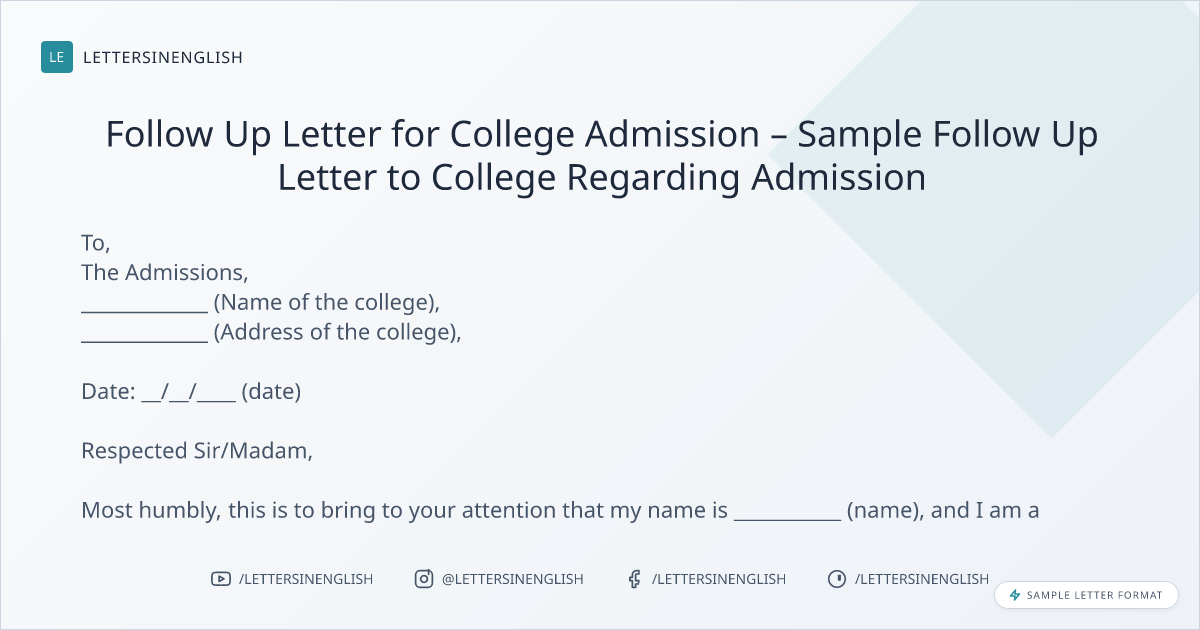Viewport: 1200px width, 630px height.
Task: Click the circular icon after Facebook handle
Action: (837, 579)
